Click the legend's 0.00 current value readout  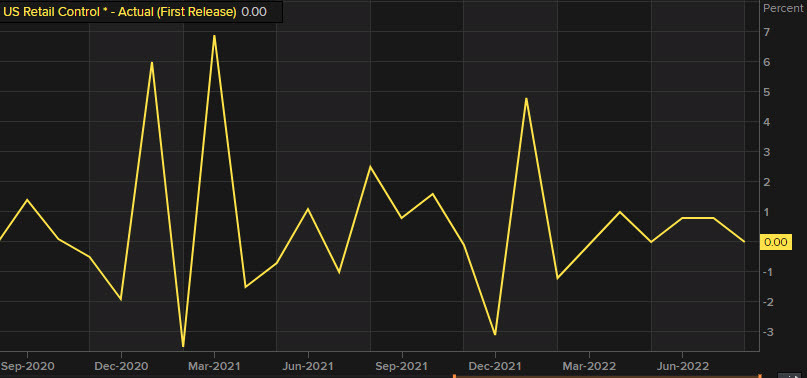254,12
